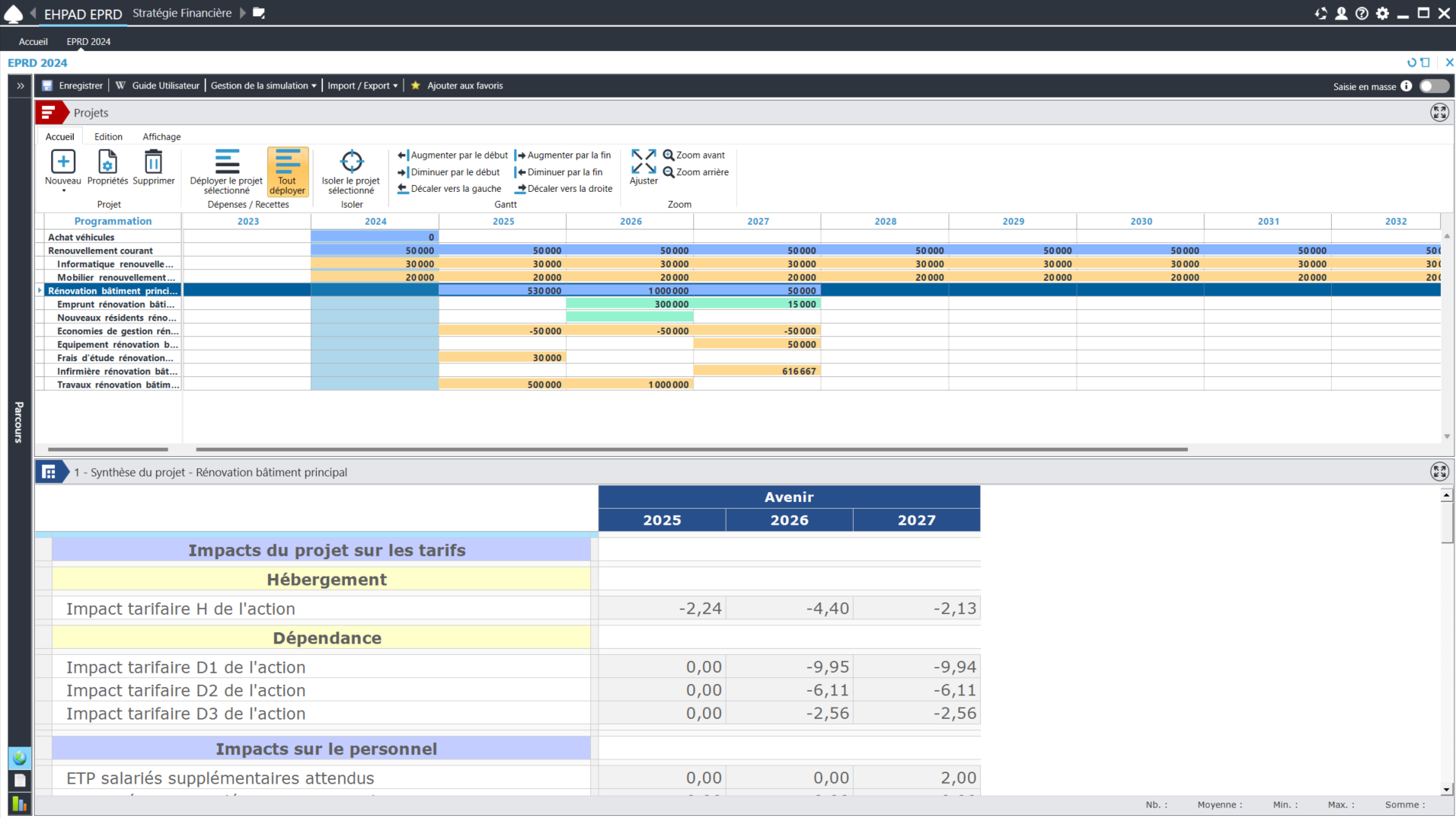Click Décaler vers la droite
Viewport: 1456px width, 818px height.
click(x=564, y=189)
